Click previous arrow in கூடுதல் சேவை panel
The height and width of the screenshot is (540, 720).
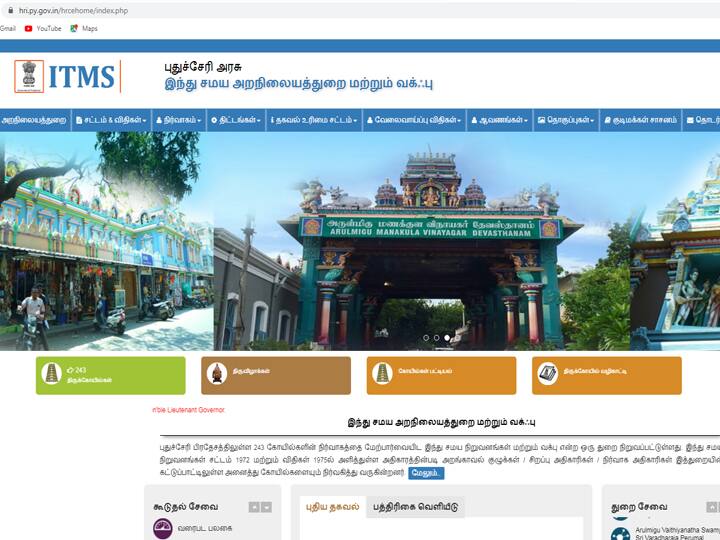pyautogui.click(x=254, y=507)
